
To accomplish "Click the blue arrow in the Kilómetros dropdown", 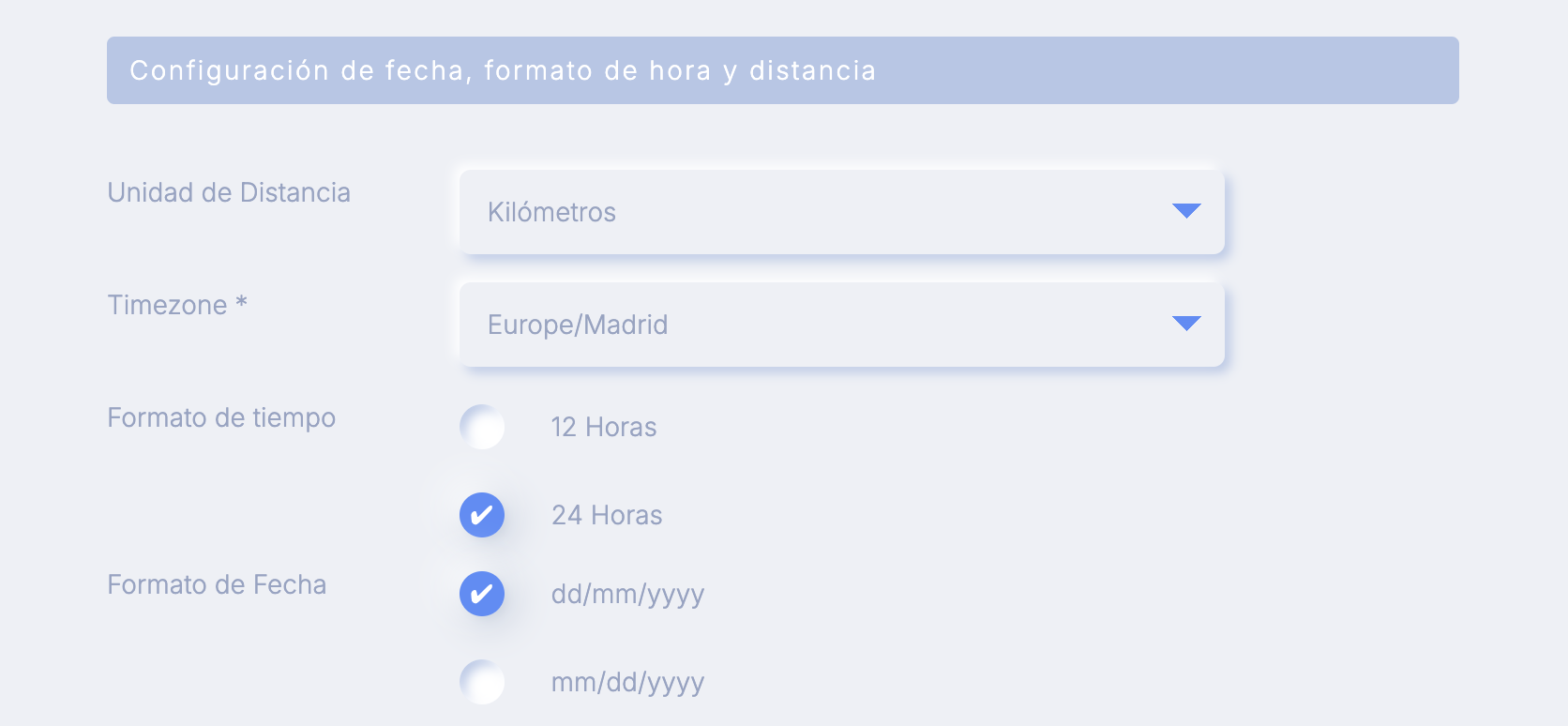I will (x=1186, y=211).
